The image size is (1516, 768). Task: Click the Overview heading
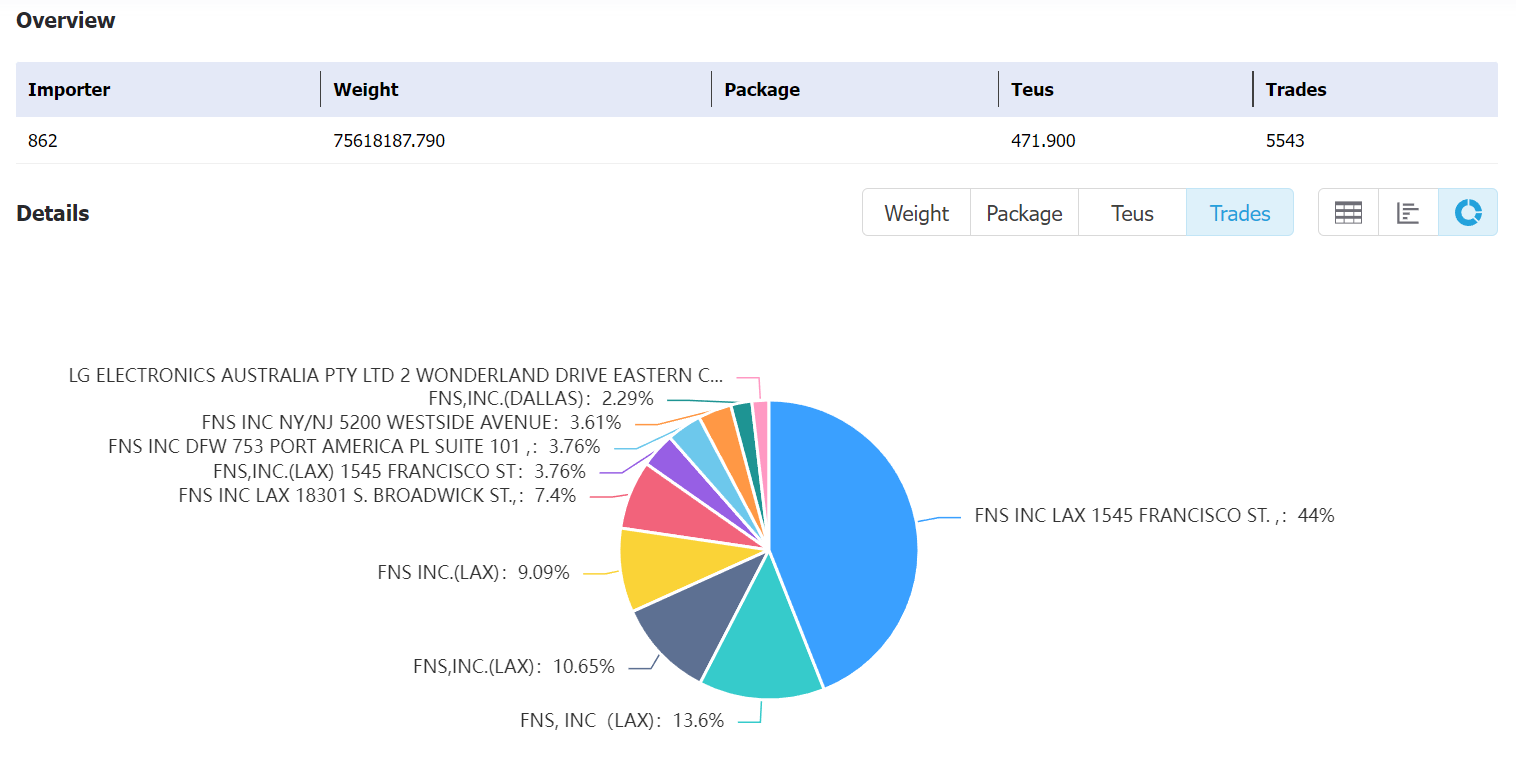click(66, 20)
